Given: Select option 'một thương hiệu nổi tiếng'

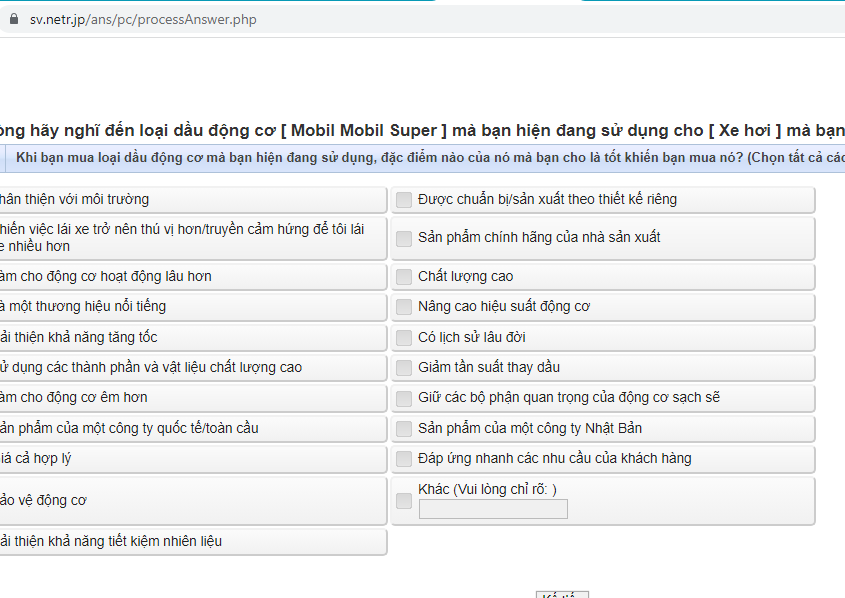Looking at the screenshot, I should click(x=193, y=307).
